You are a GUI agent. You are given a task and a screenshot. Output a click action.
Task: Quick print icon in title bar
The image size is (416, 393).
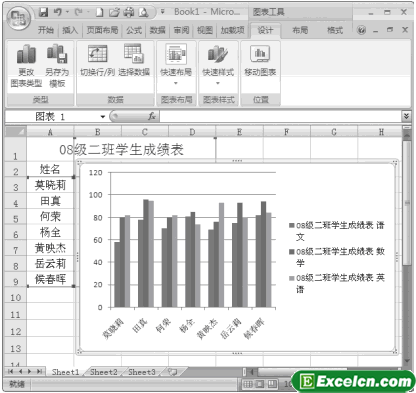(x=129, y=13)
